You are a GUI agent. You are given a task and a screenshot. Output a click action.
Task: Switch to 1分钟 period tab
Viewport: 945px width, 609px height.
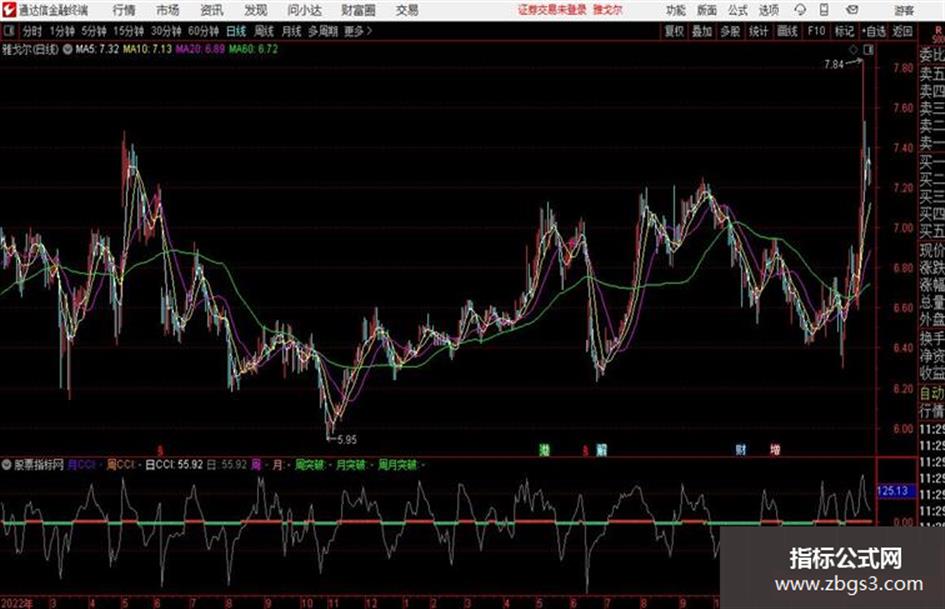(x=62, y=31)
